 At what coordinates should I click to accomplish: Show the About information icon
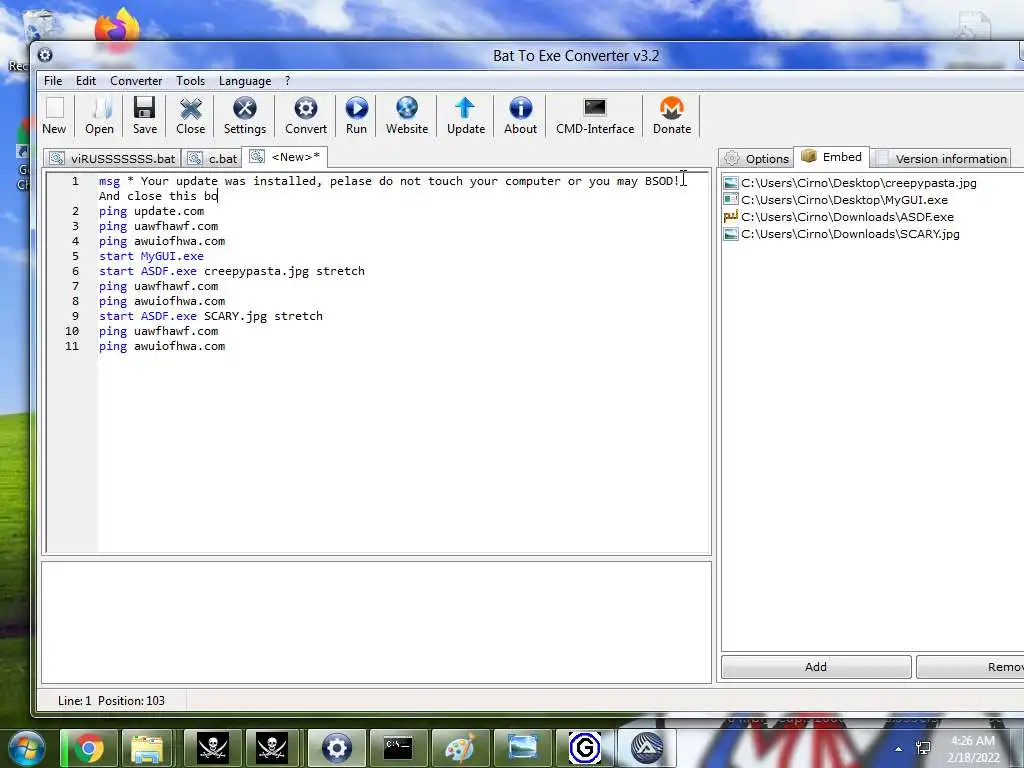(520, 116)
